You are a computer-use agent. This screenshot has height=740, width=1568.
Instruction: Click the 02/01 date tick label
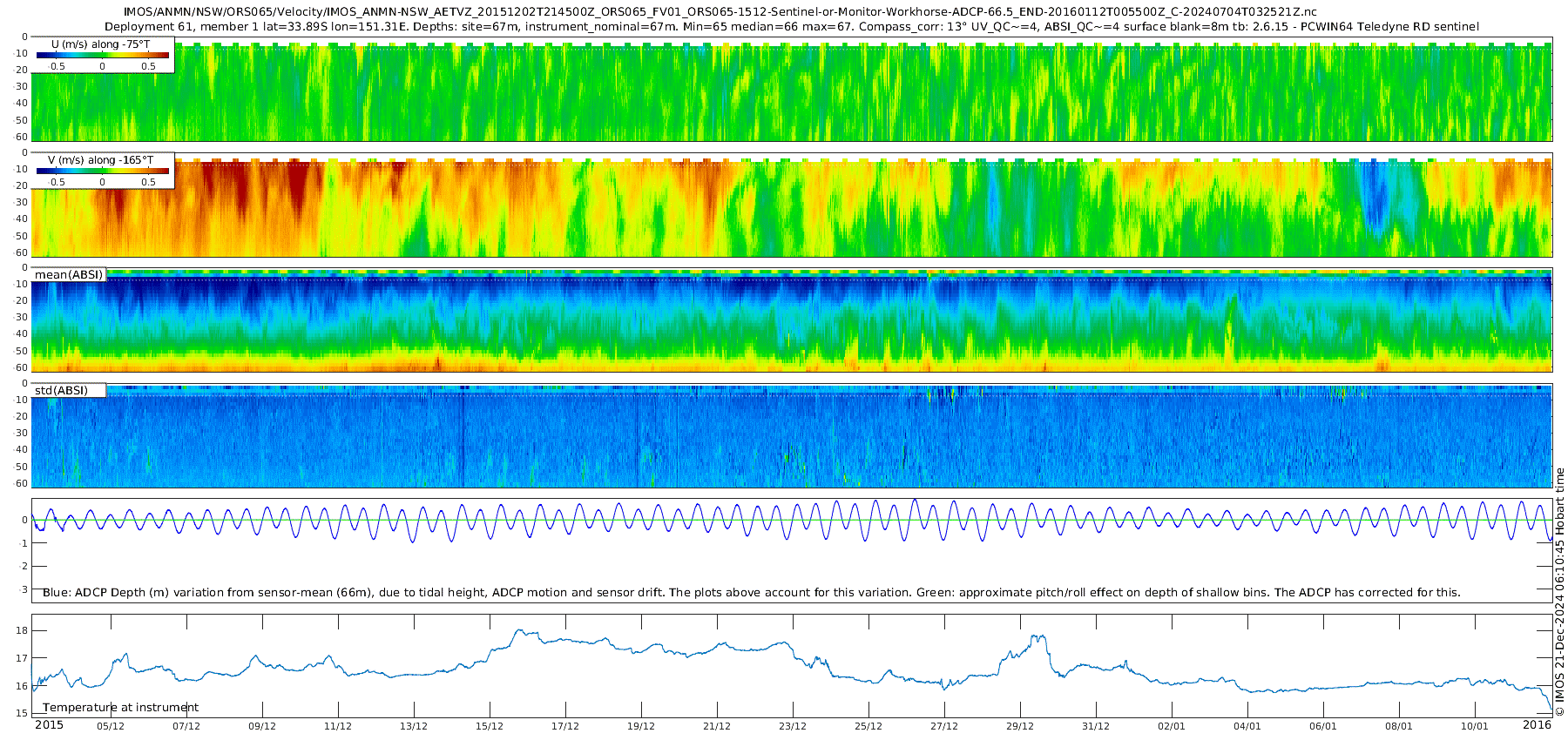(x=1172, y=726)
